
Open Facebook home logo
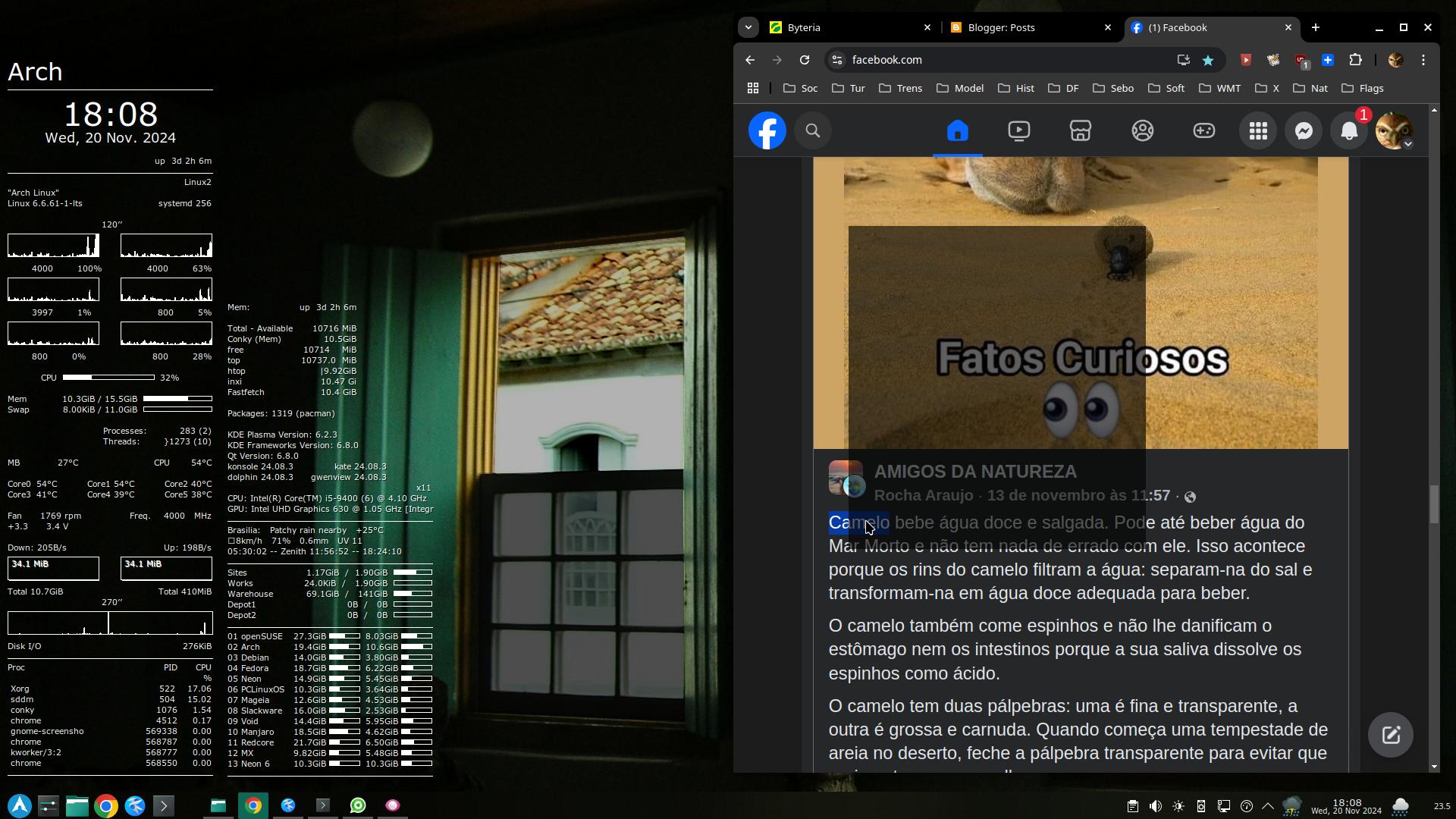767,130
